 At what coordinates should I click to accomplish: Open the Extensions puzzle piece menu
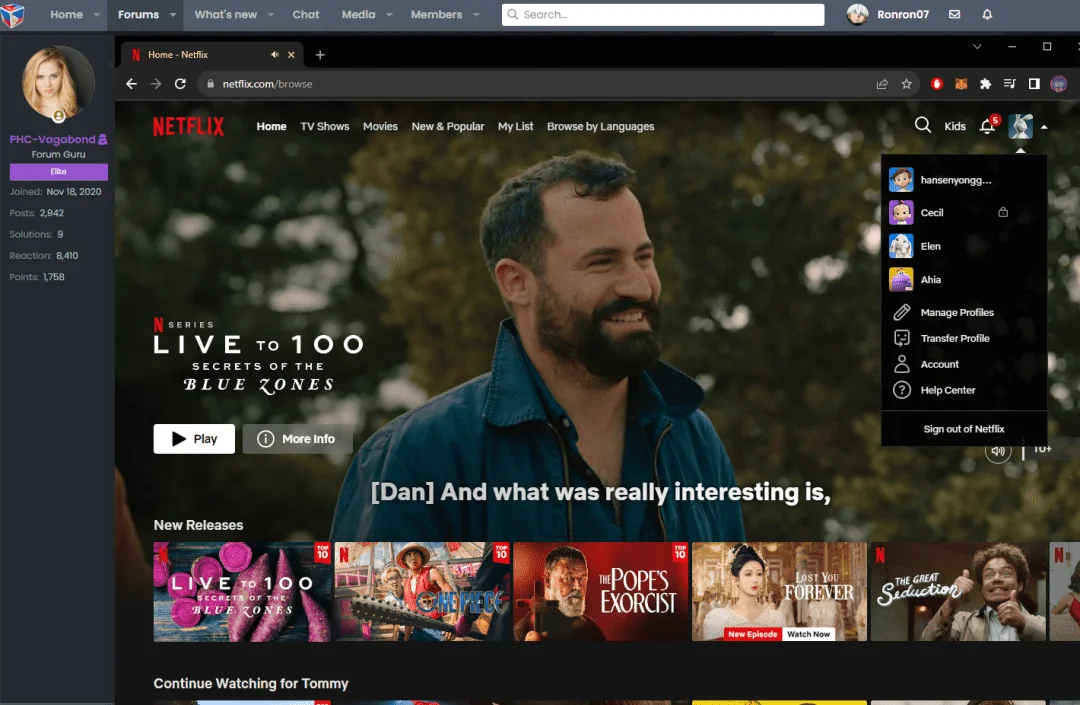[x=986, y=84]
